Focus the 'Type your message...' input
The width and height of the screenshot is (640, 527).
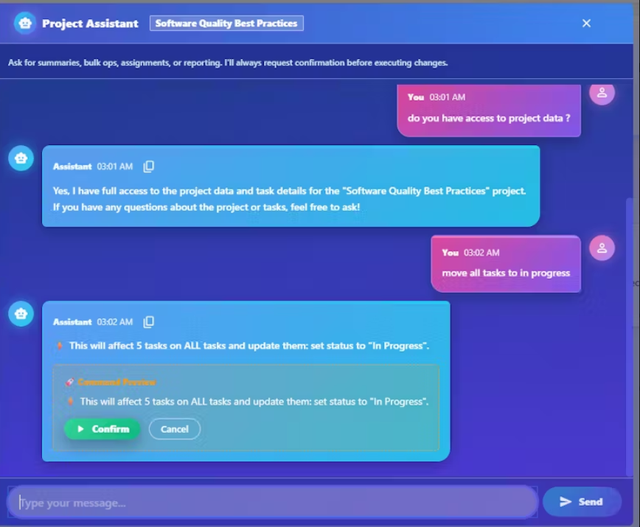click(x=272, y=503)
